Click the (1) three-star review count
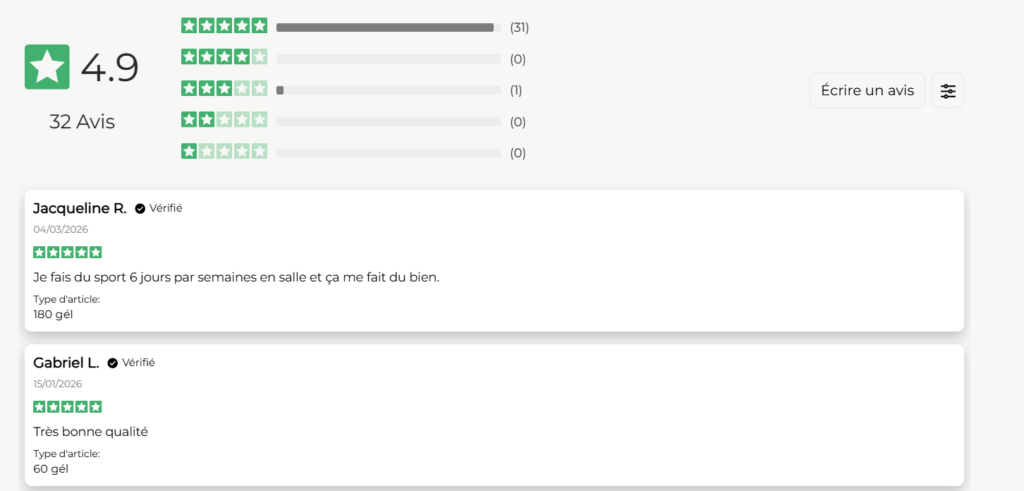The image size is (1024, 491). (x=516, y=90)
